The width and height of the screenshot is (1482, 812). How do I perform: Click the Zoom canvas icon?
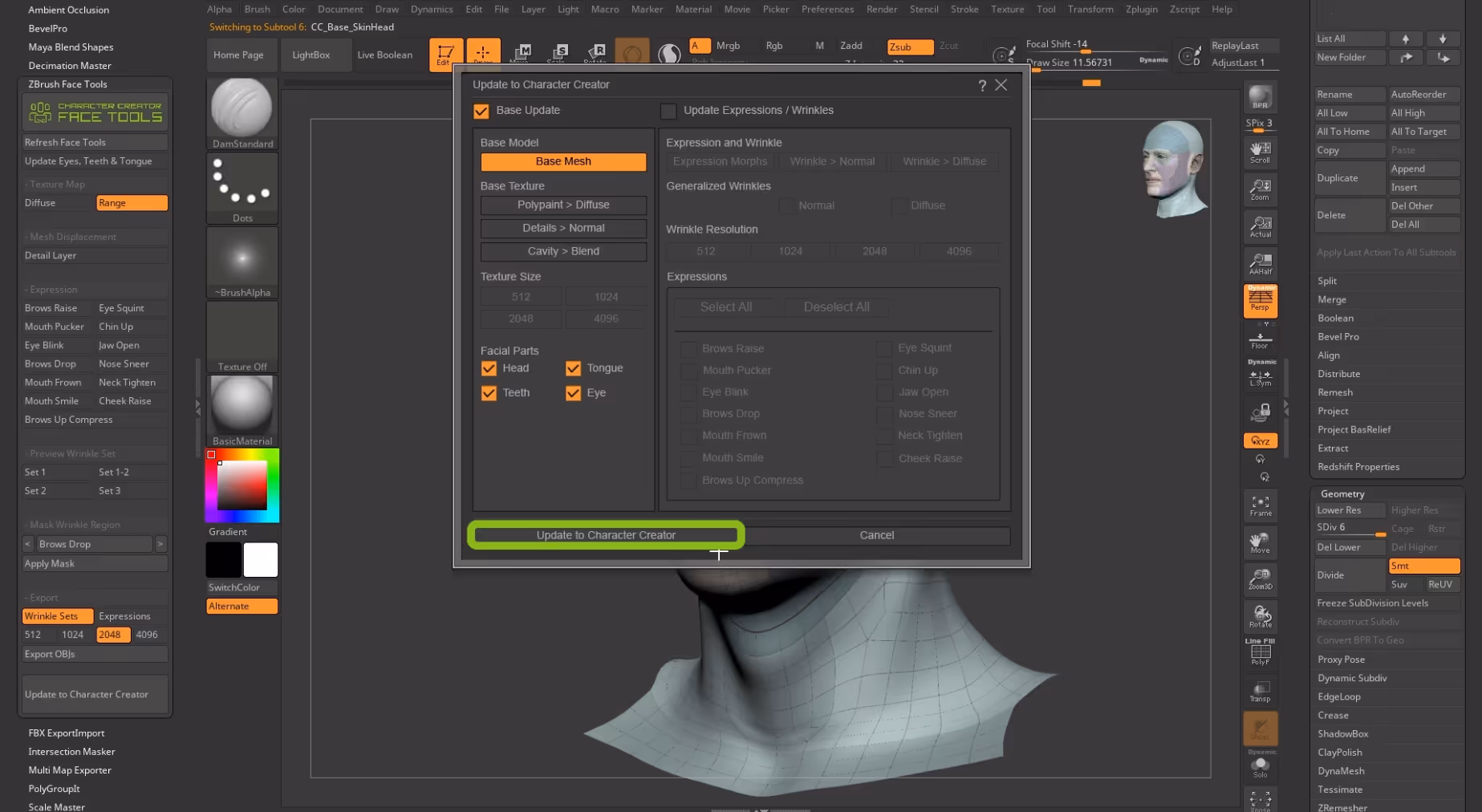[1260, 189]
